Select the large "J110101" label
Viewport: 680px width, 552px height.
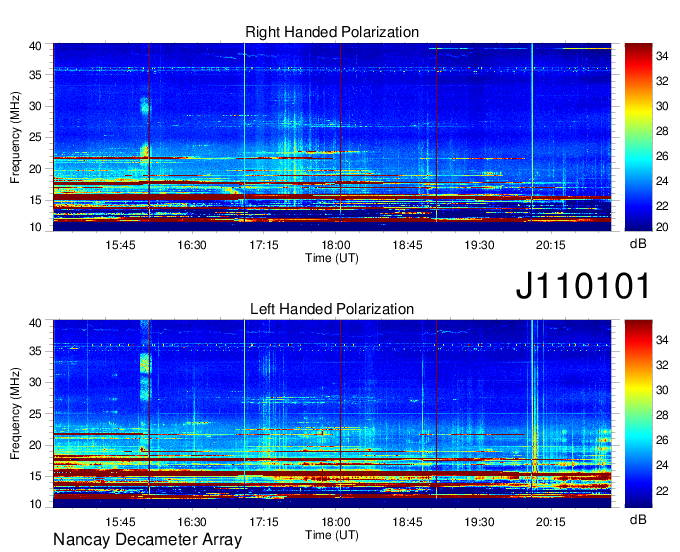point(583,286)
